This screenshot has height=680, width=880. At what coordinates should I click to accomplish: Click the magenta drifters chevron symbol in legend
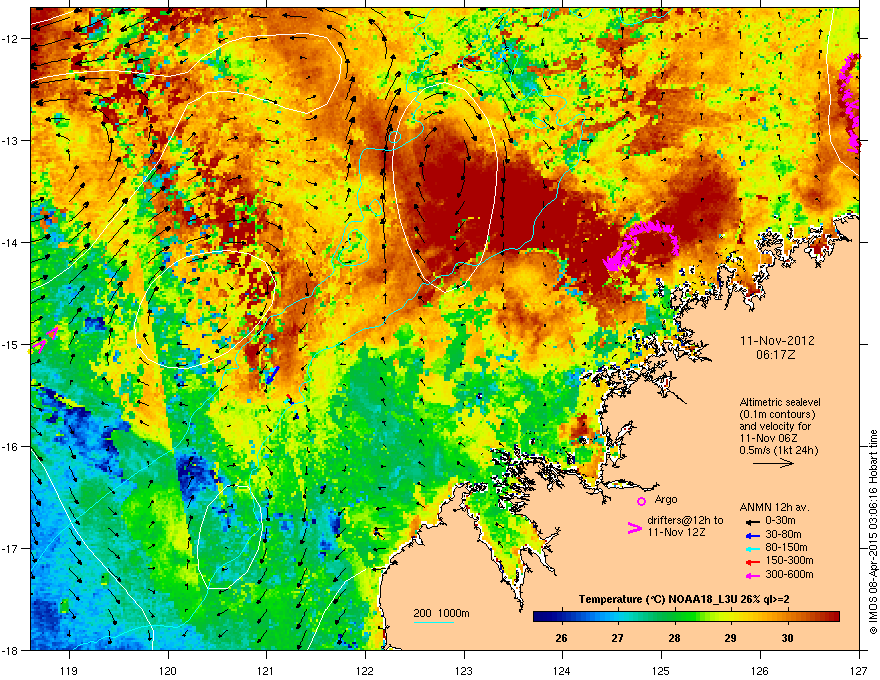click(634, 528)
